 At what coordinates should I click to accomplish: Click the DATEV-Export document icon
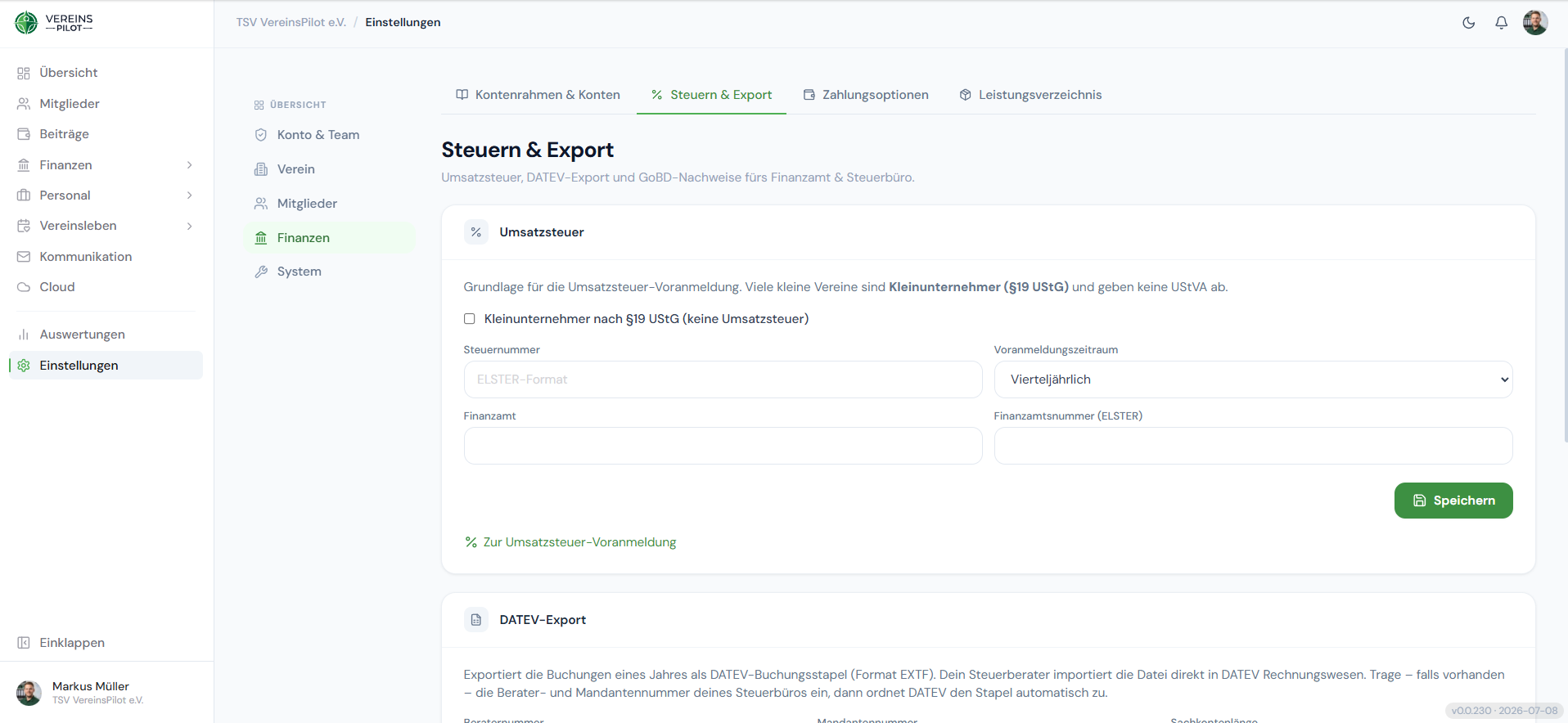coord(476,620)
